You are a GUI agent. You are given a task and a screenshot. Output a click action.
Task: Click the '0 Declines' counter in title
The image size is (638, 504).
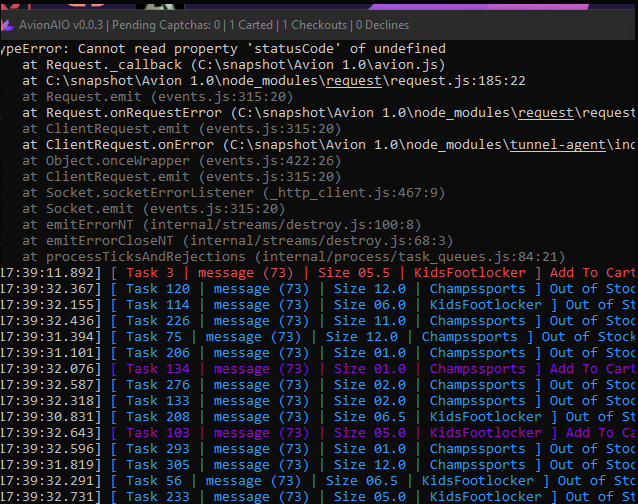coord(382,25)
